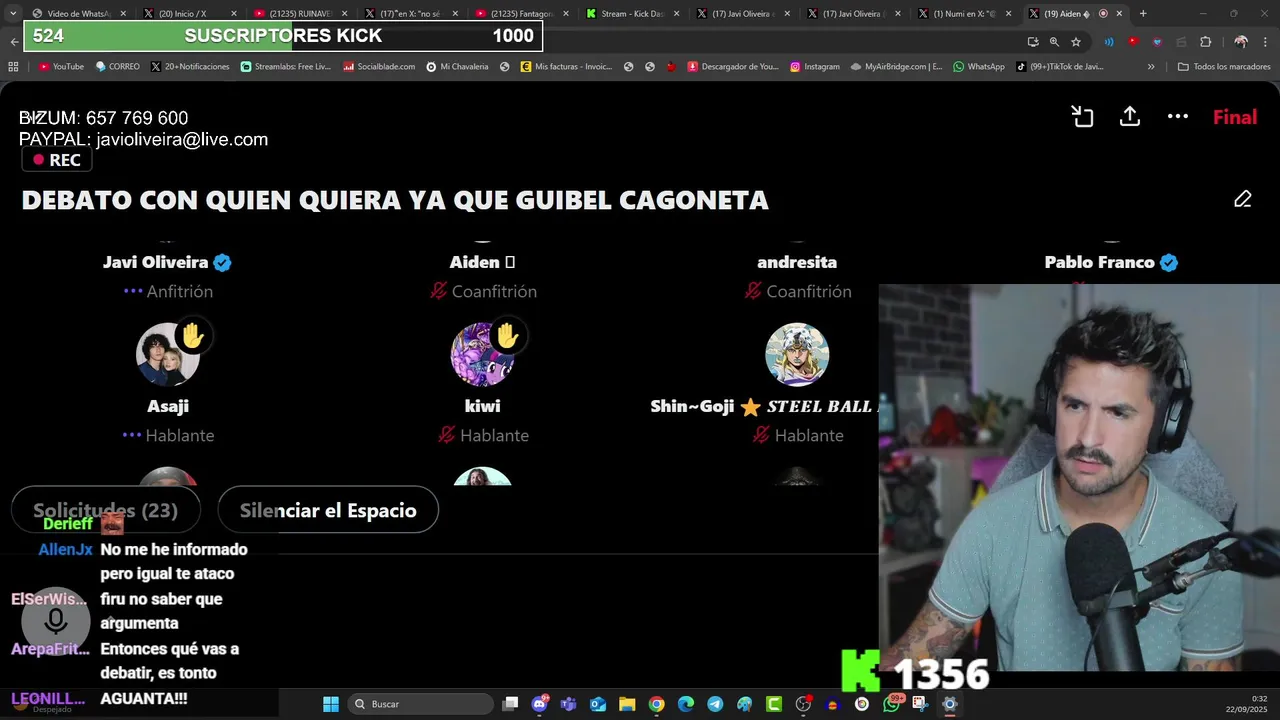Viewport: 1280px width, 720px height.
Task: Expand the bookmarks bar overflow chevron
Action: (1151, 67)
